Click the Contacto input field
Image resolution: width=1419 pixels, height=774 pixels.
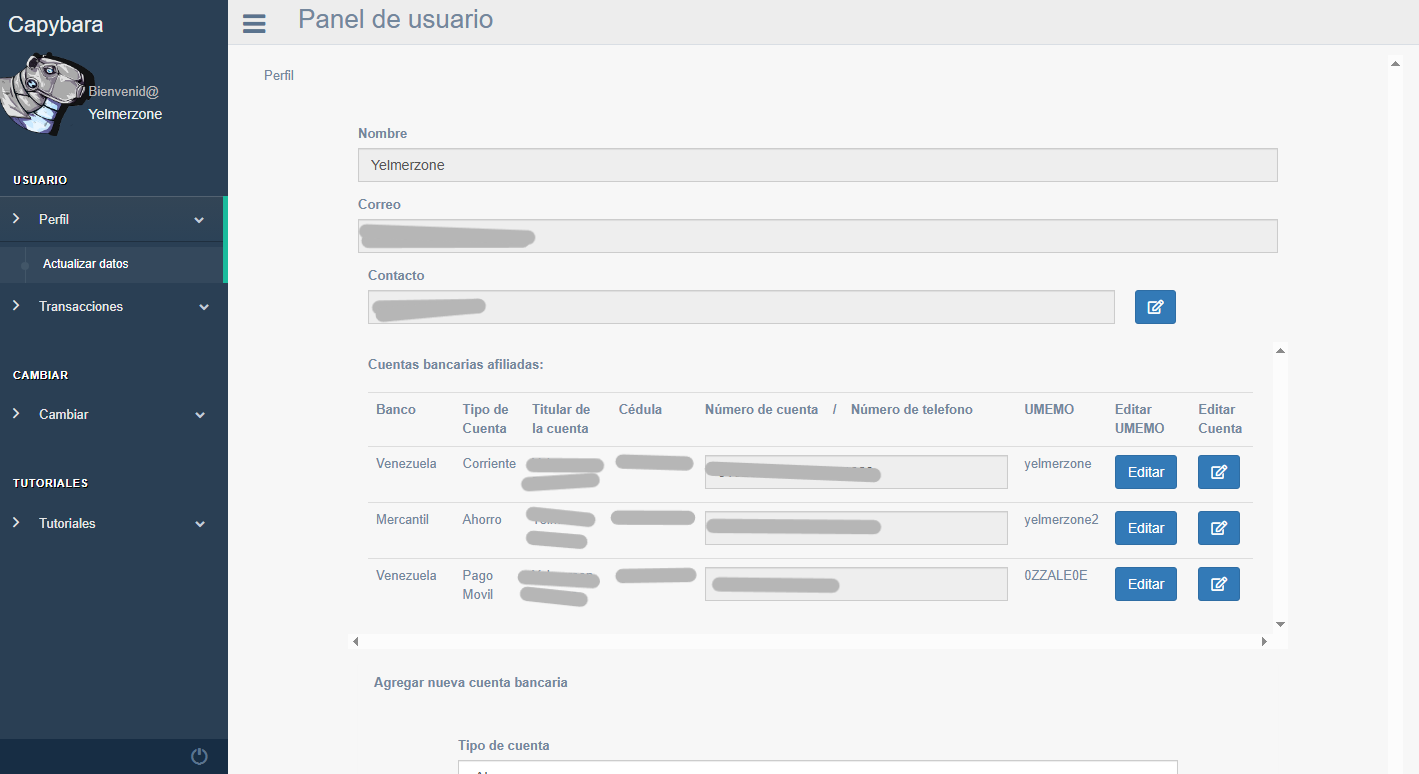[x=741, y=307]
